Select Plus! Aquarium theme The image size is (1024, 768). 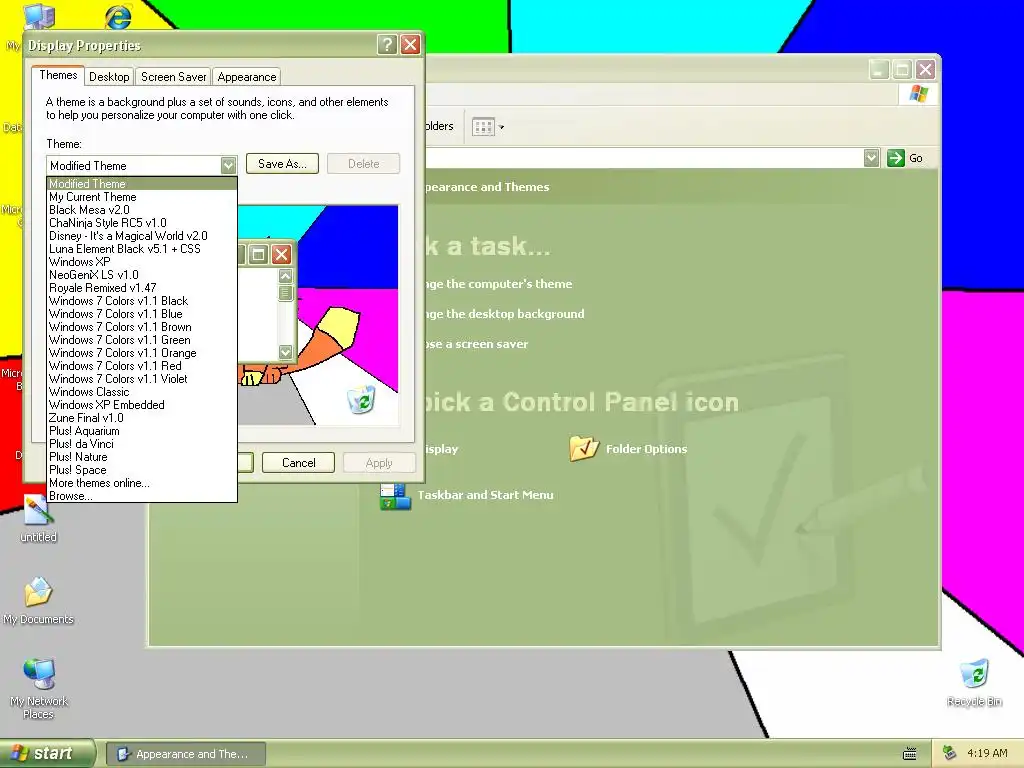[142, 431]
